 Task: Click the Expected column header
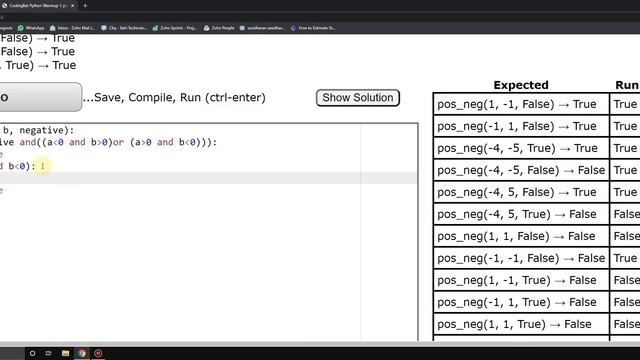coord(521,85)
